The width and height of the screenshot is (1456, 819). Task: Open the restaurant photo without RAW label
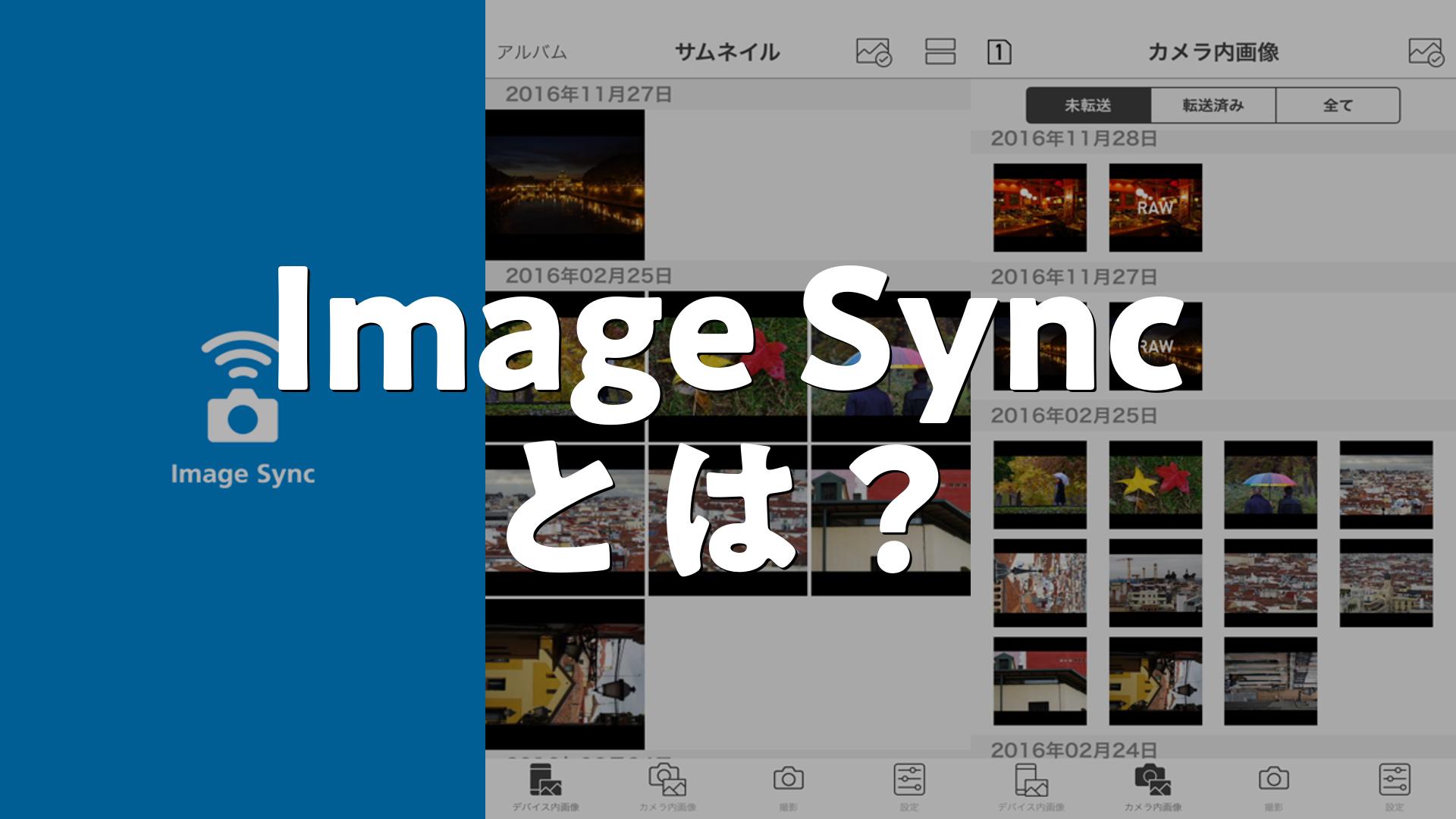click(1040, 208)
